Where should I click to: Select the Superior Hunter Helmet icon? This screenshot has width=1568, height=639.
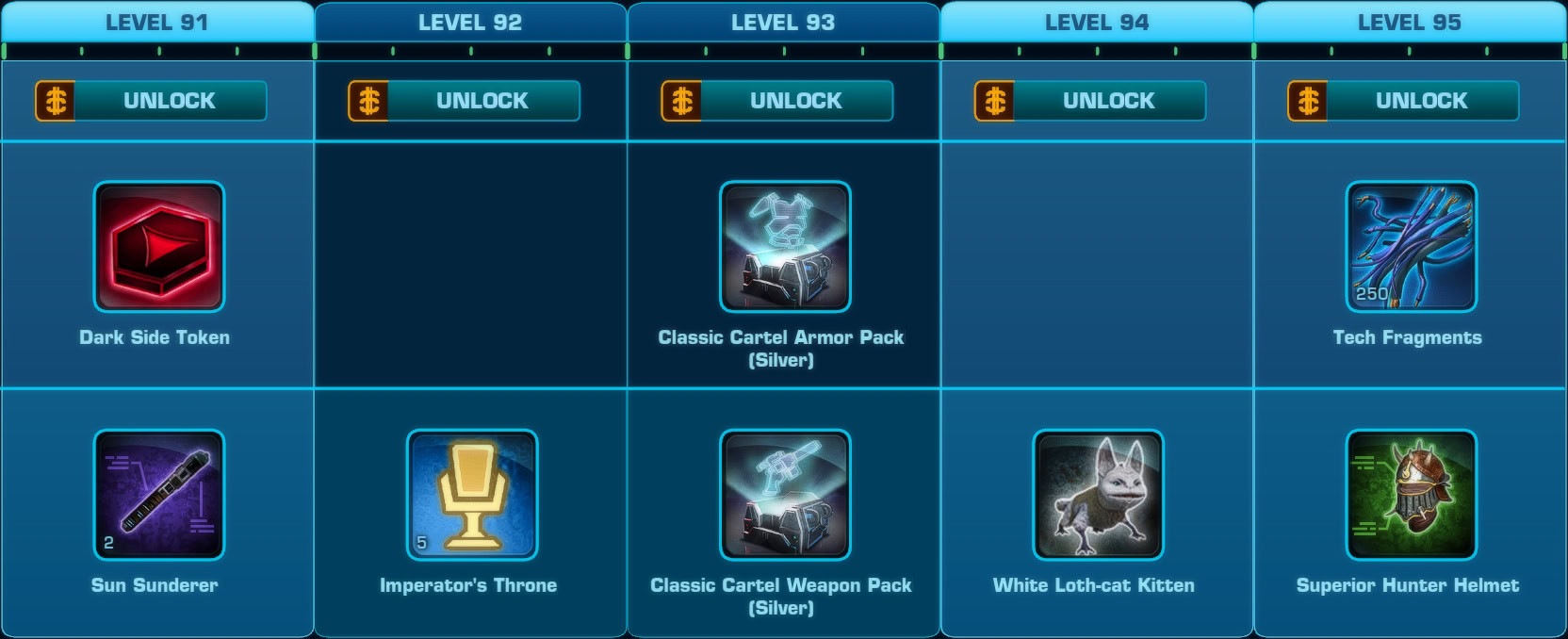pyautogui.click(x=1412, y=495)
